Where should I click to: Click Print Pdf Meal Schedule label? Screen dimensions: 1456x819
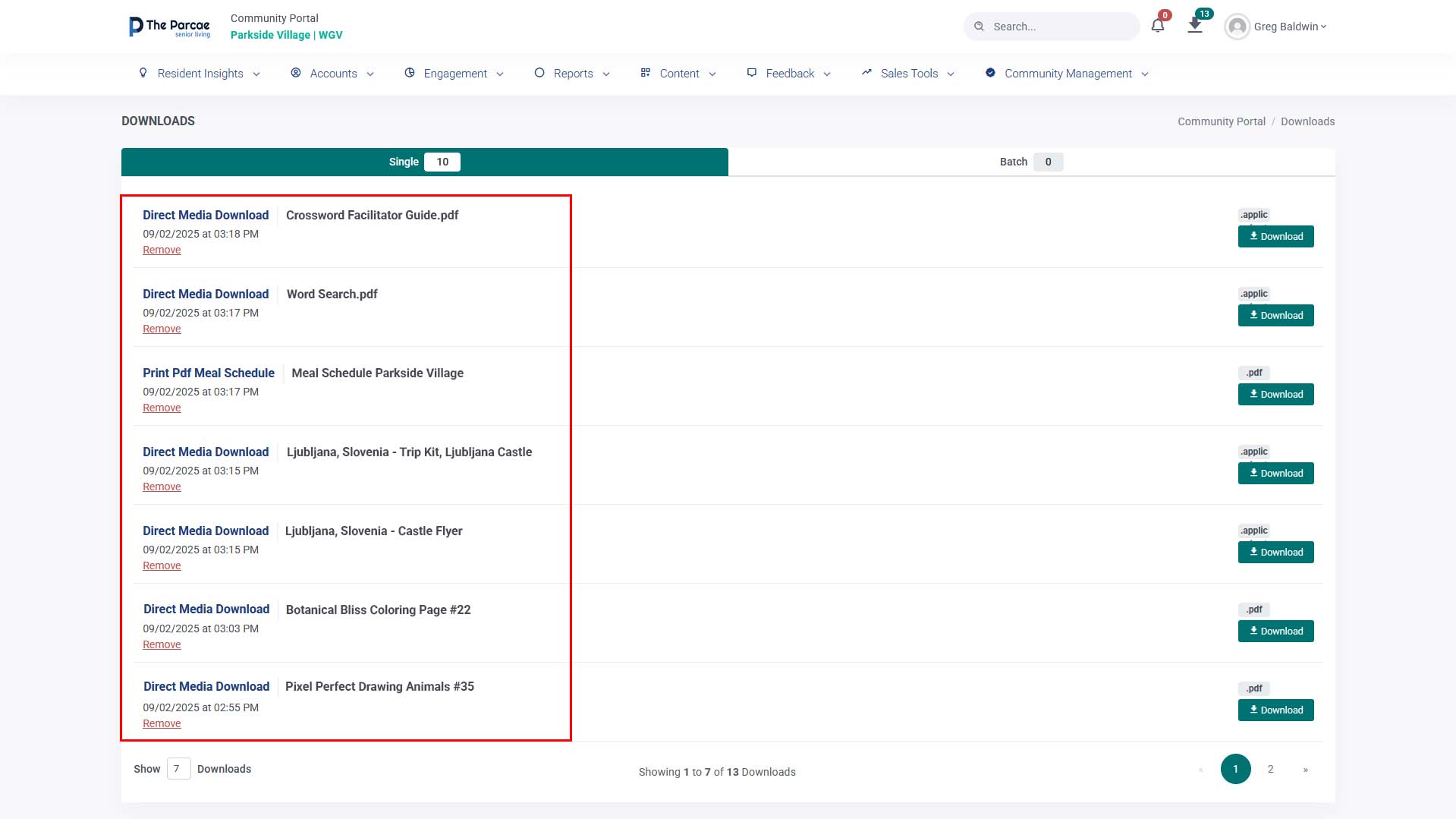click(x=209, y=373)
